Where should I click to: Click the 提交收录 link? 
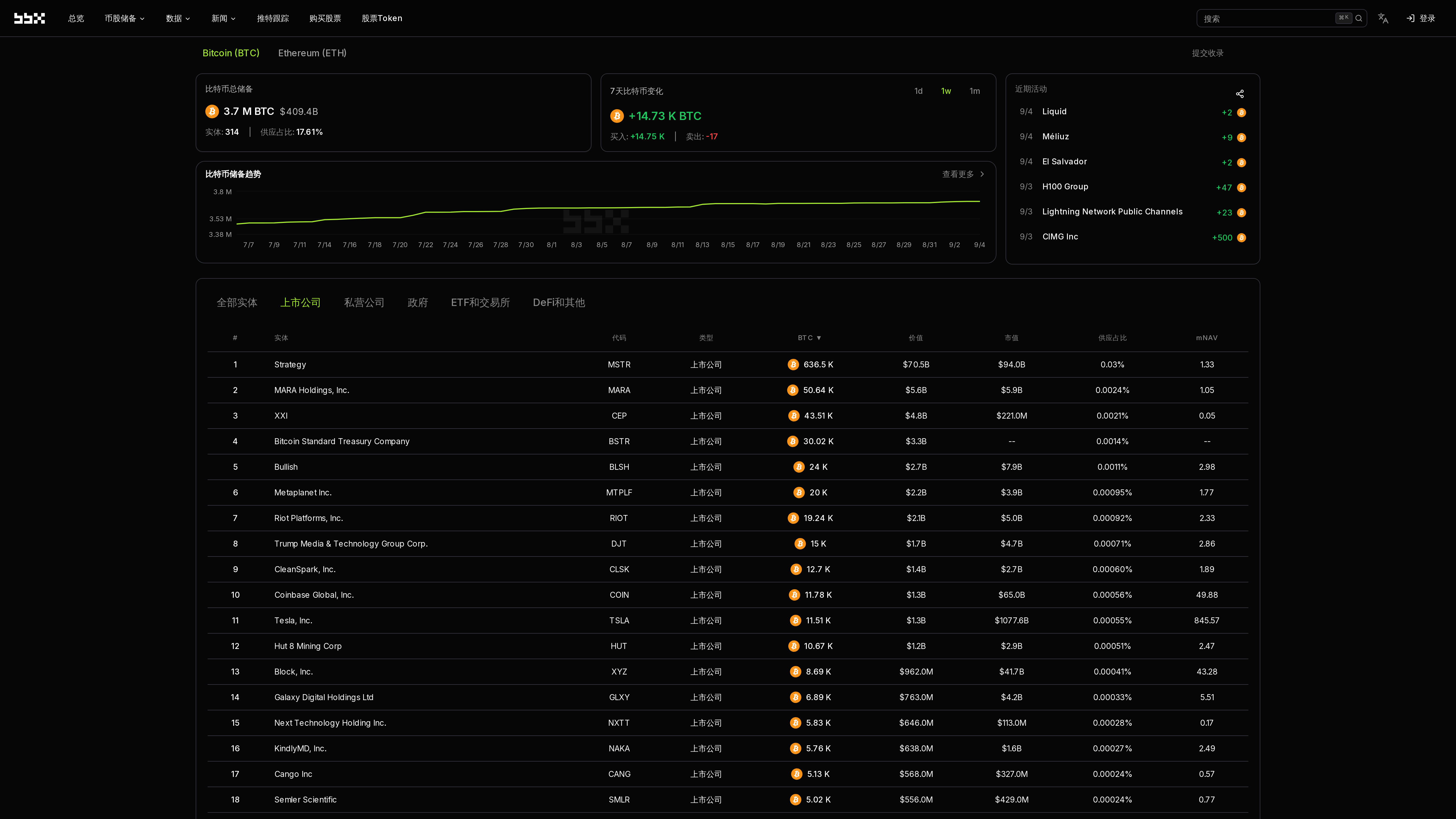pyautogui.click(x=1207, y=53)
